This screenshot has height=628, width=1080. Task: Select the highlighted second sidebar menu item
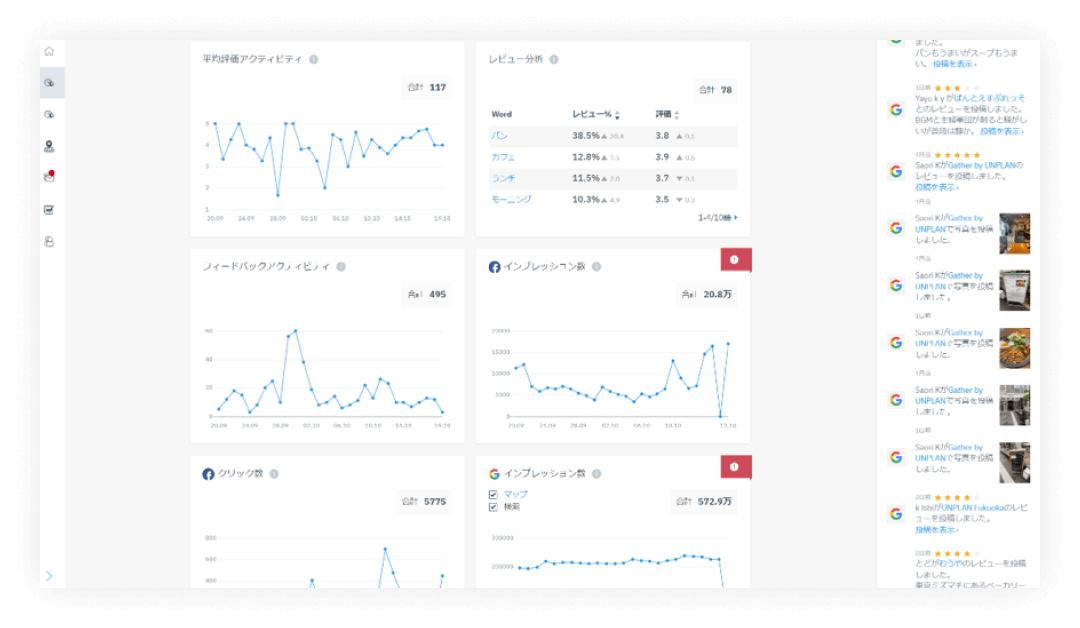[49, 83]
